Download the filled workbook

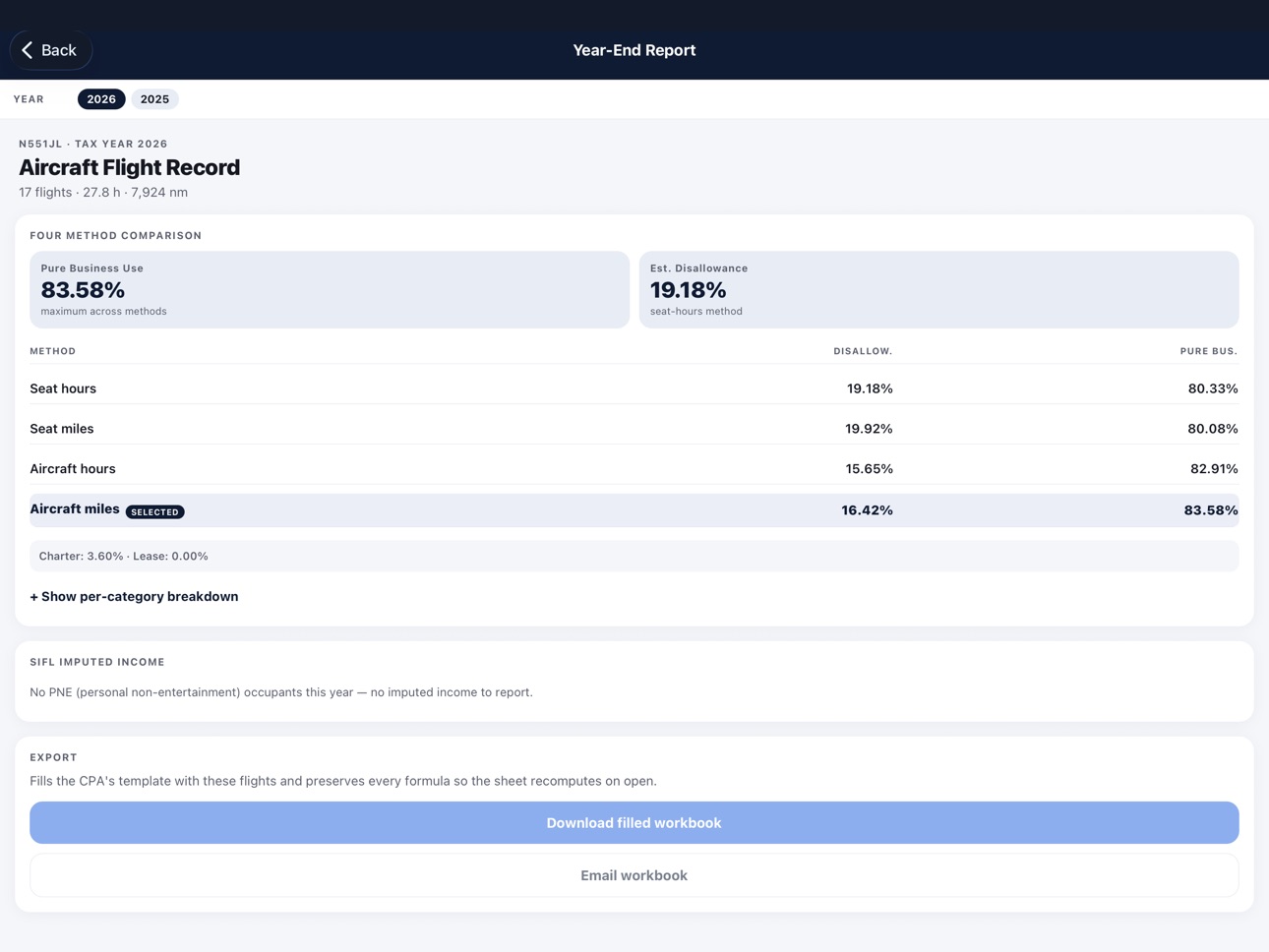pyautogui.click(x=634, y=823)
